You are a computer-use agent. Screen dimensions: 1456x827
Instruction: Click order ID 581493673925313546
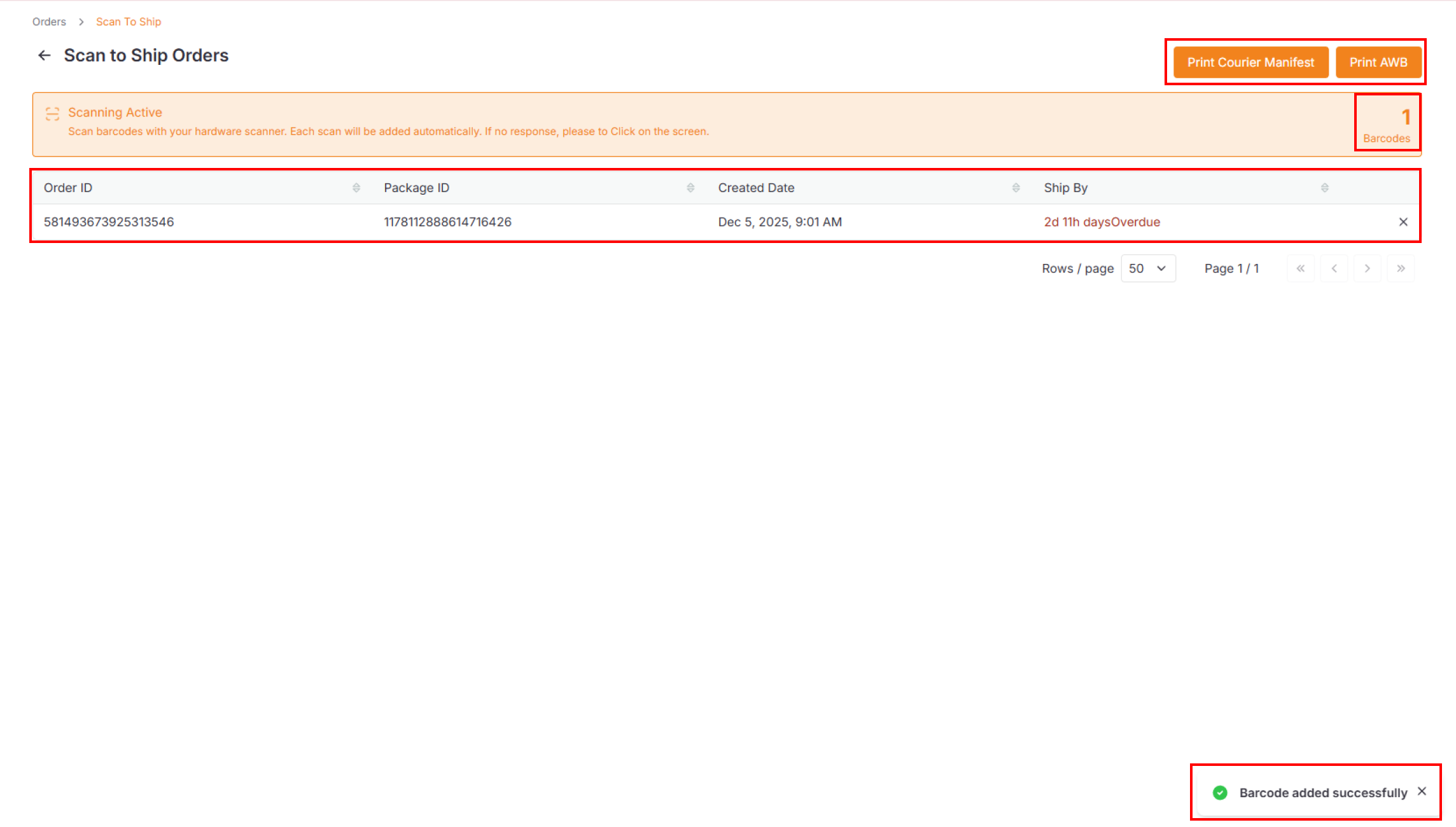click(109, 222)
